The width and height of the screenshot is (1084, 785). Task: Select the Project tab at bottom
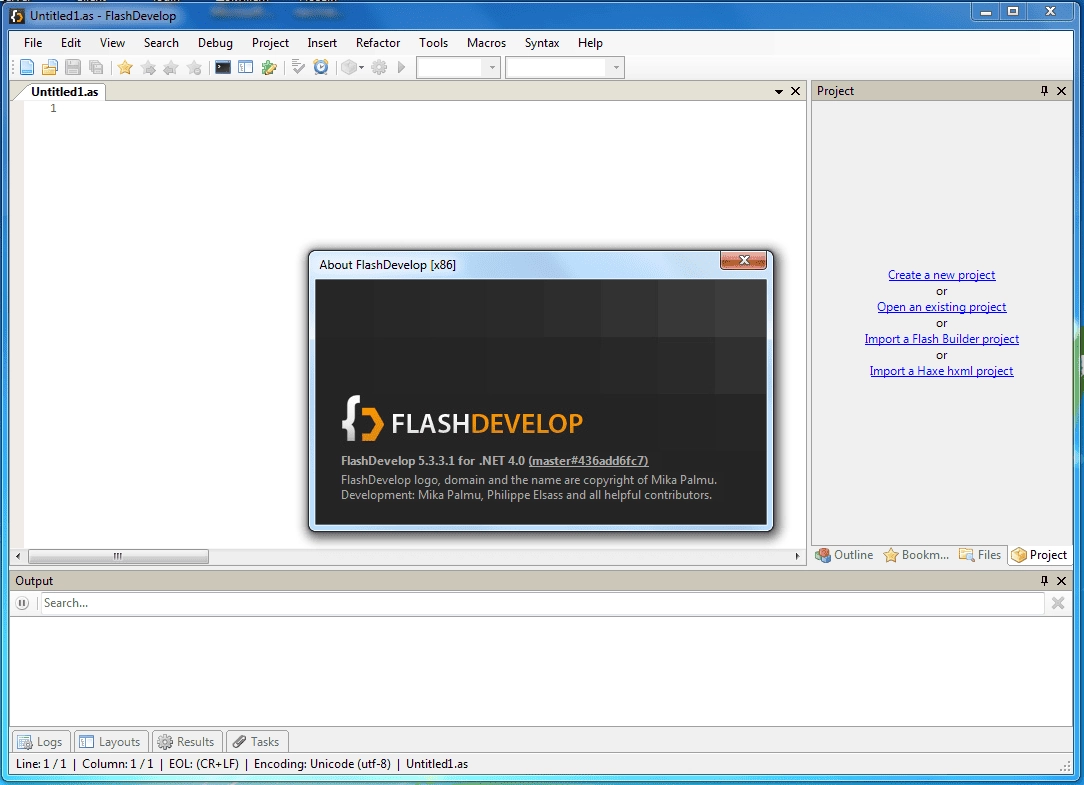pyautogui.click(x=1040, y=555)
